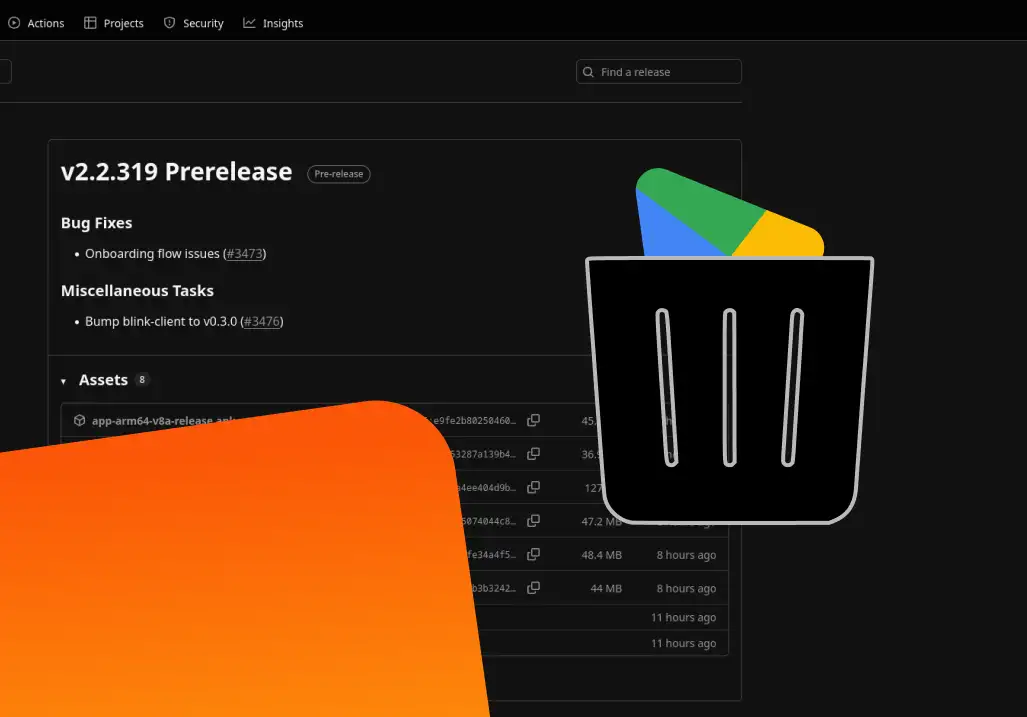Focus the Find a release search field
This screenshot has height=717, width=1027.
coord(659,72)
